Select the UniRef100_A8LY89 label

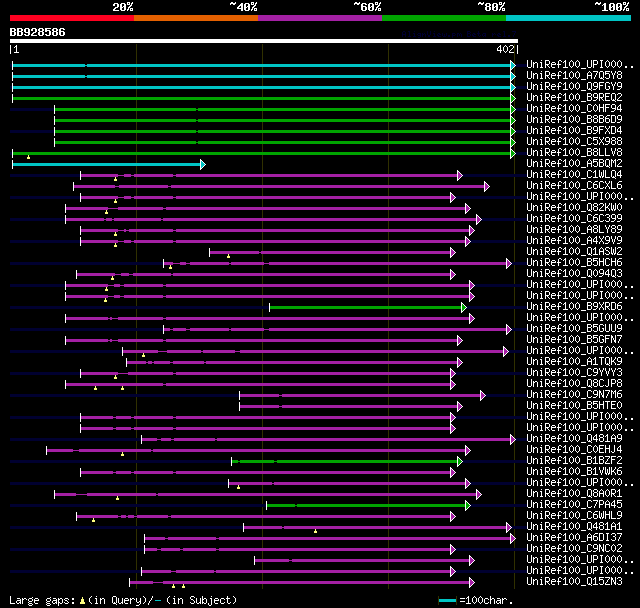click(x=574, y=230)
